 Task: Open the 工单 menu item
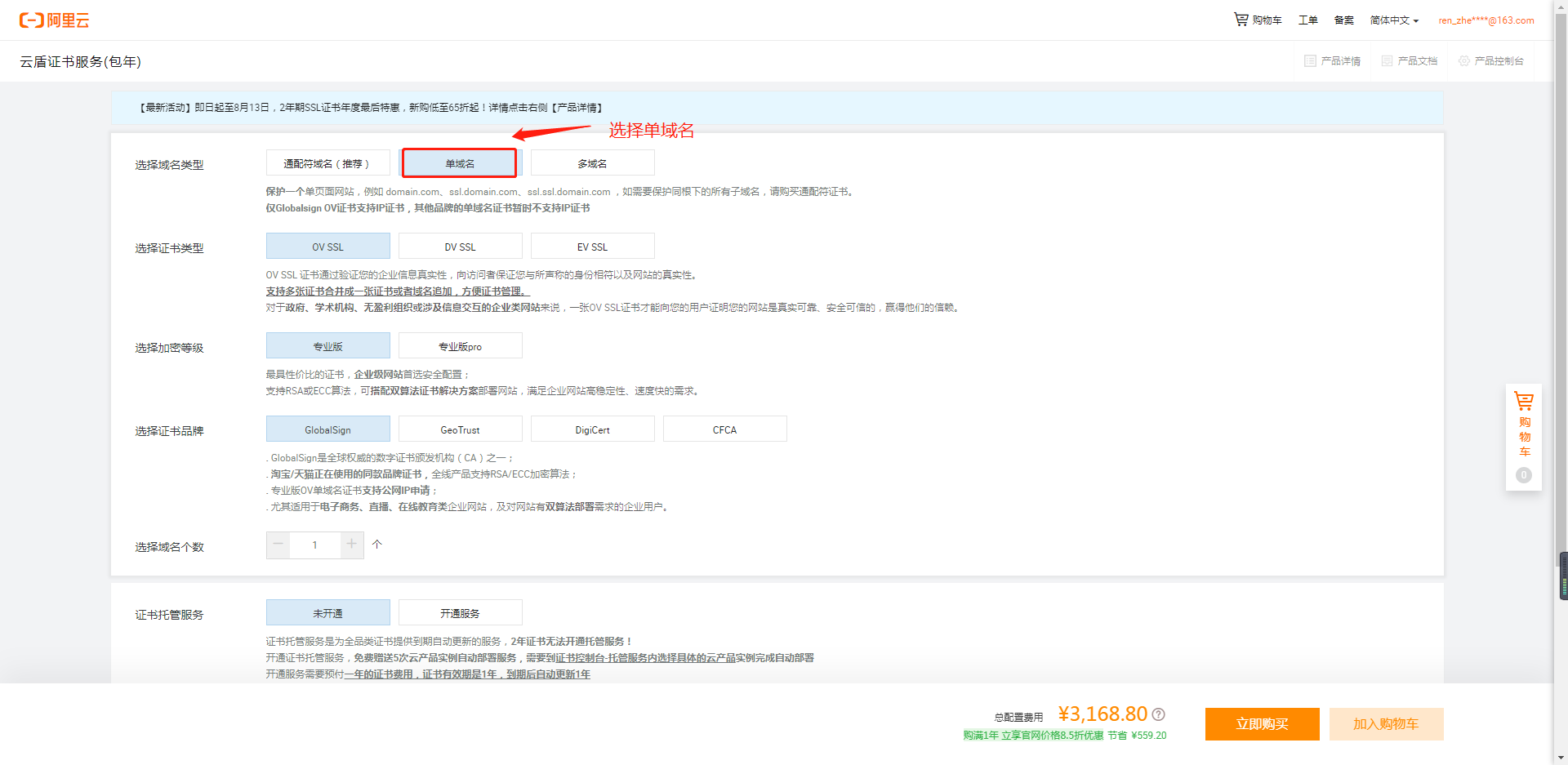click(1307, 20)
